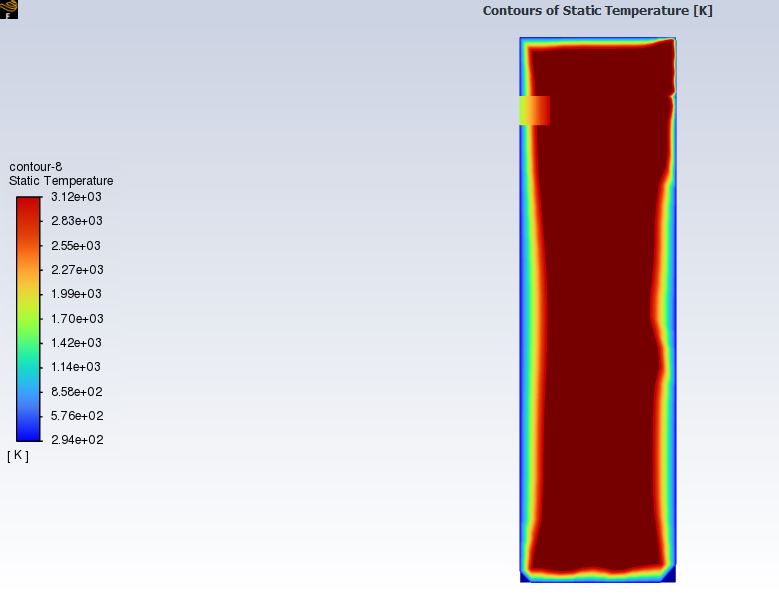Screen dimensions: 779x614
Task: Click the Fluent logo icon in the corner
Action: [8, 9]
